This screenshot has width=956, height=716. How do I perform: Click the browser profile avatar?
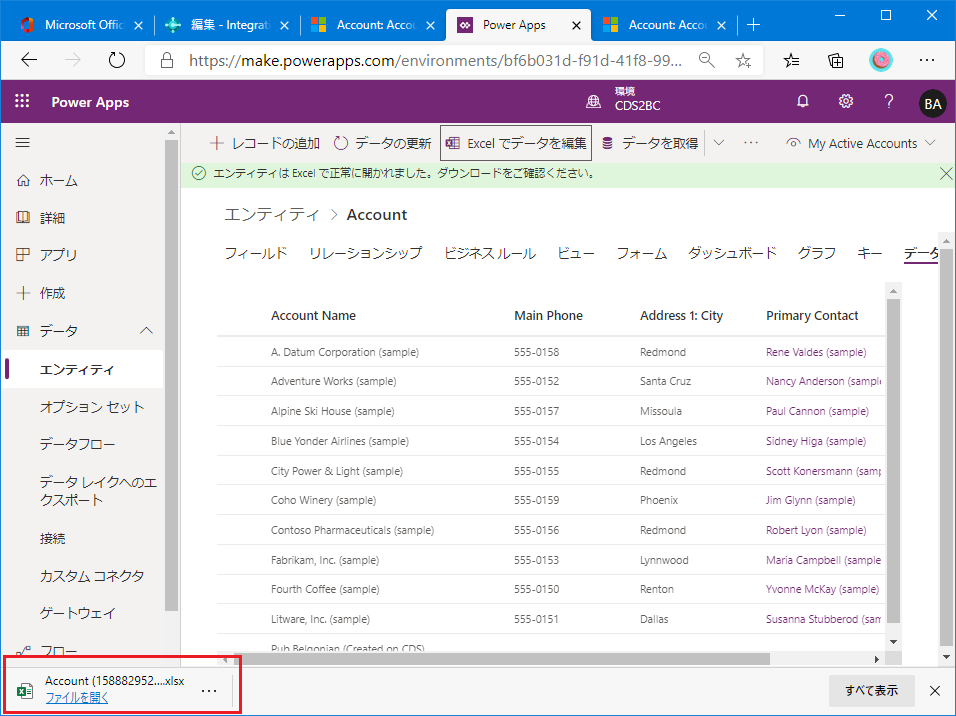[x=880, y=60]
